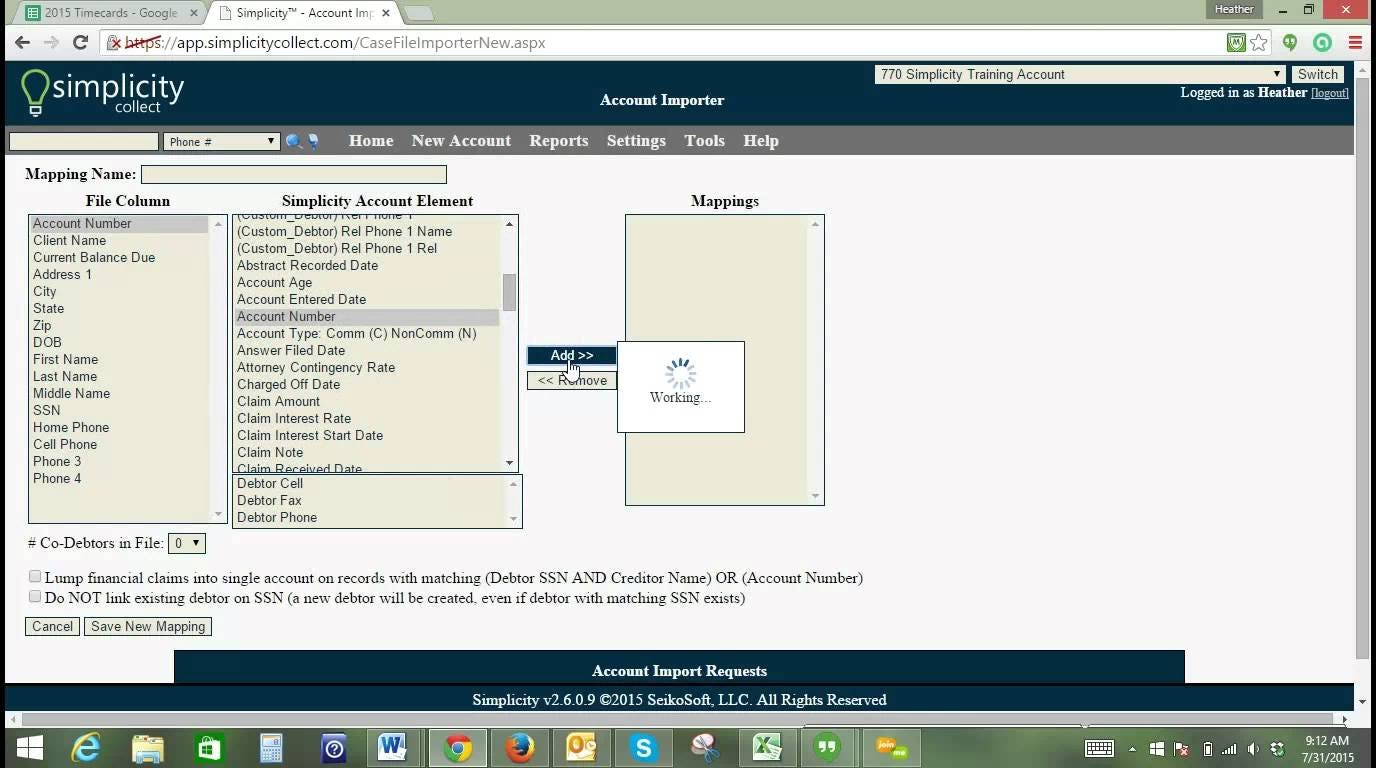The image size is (1376, 768).
Task: Open the Phone # search type dropdown
Action: pos(221,142)
